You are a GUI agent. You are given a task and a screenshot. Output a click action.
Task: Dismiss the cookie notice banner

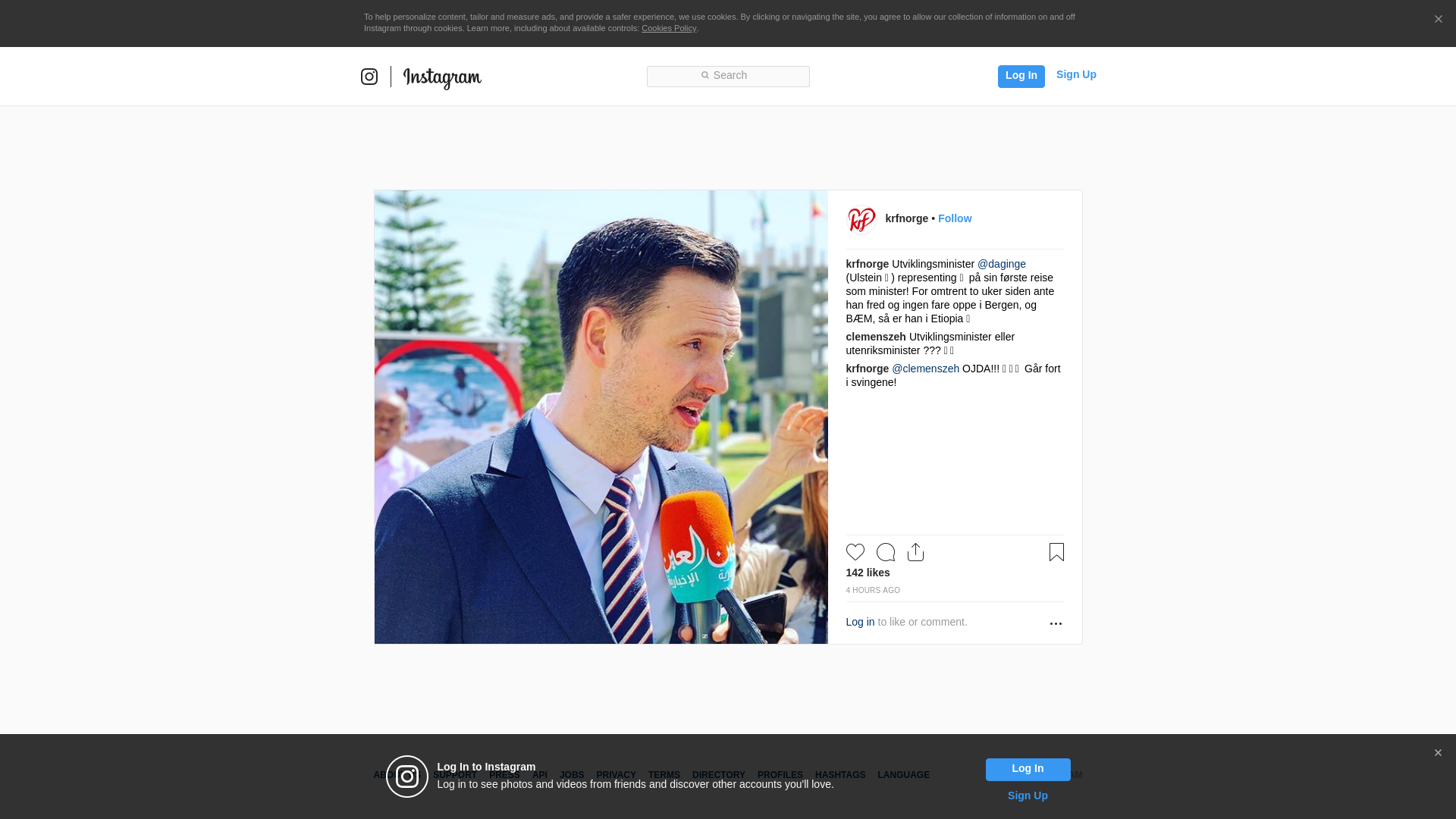1438,19
